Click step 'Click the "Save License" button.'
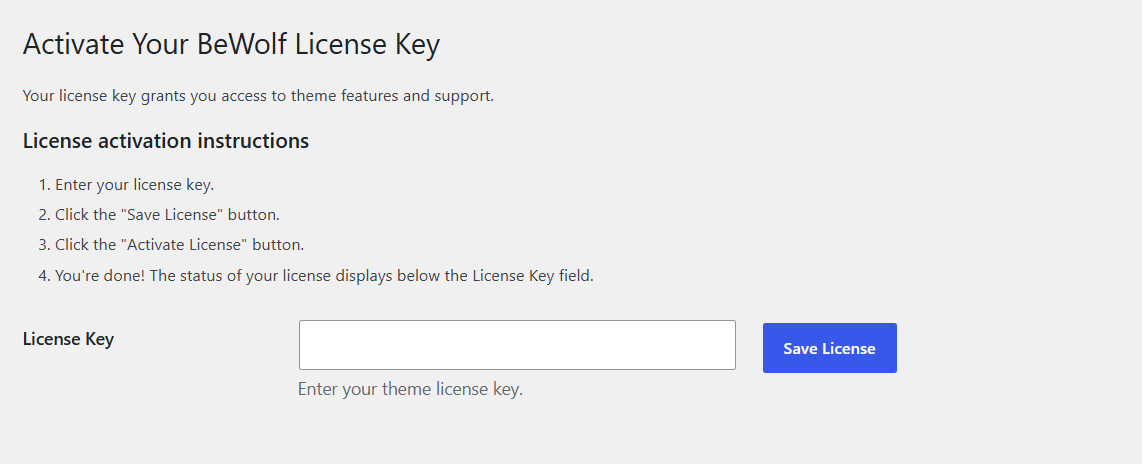 click(168, 216)
